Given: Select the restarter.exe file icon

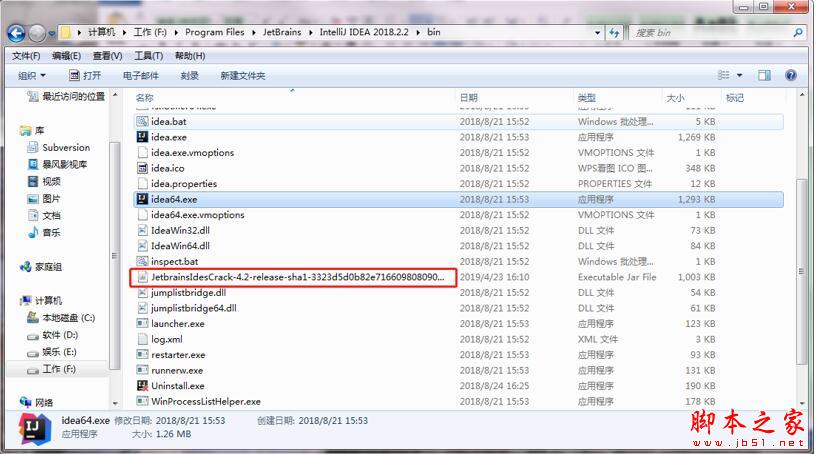Looking at the screenshot, I should (142, 355).
